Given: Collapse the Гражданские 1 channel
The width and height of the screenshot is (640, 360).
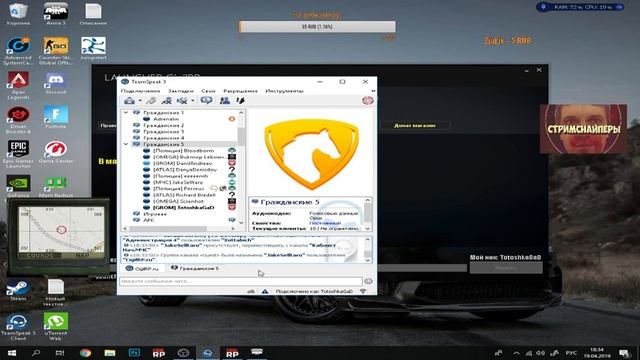Looking at the screenshot, I should point(126,113).
